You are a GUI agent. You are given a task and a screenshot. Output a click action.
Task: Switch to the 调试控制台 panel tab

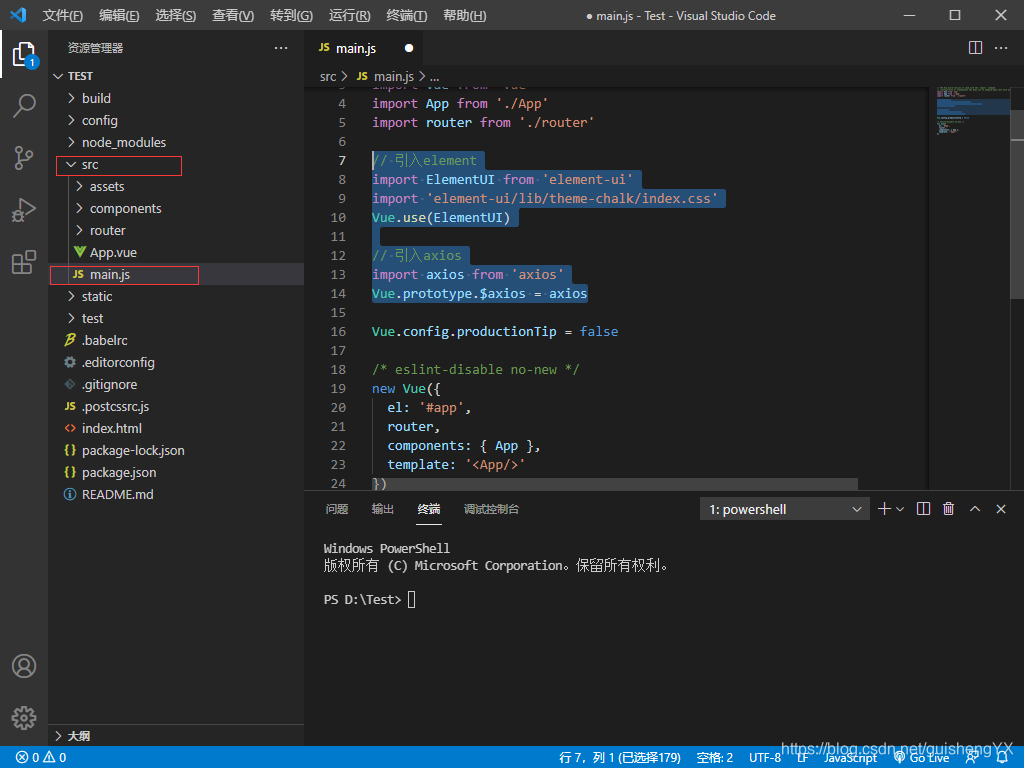pyautogui.click(x=492, y=509)
